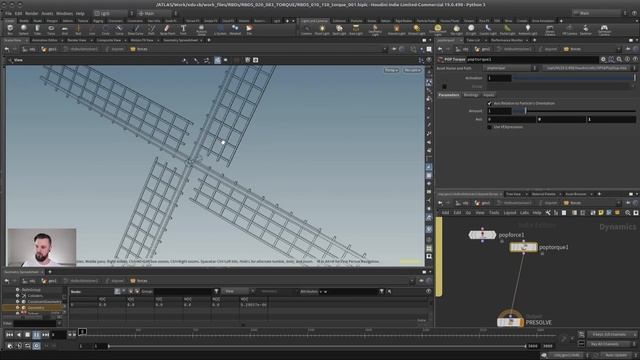Select the Sphere shelf tool
Viewport: 640px width, 360px height.
(24, 29)
